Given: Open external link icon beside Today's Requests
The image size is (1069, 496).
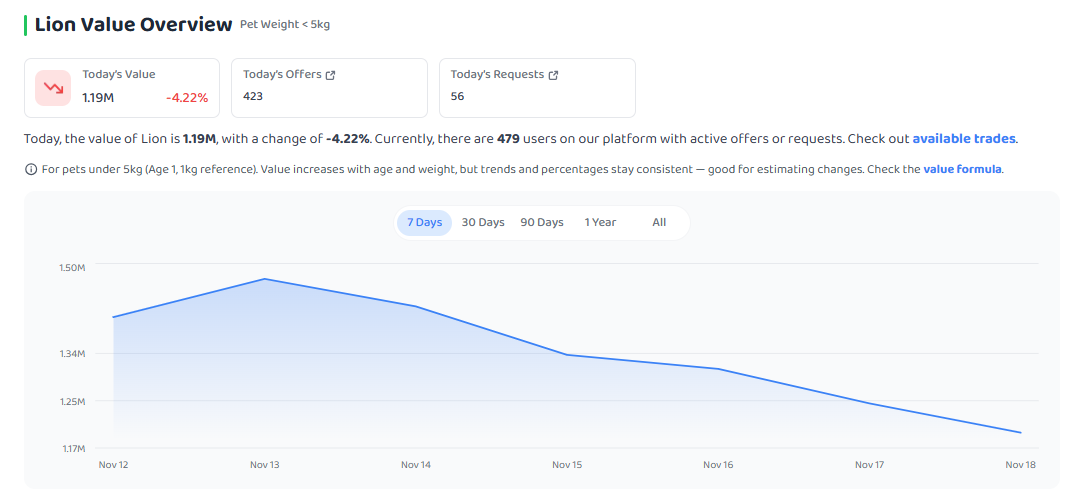Looking at the screenshot, I should [x=554, y=75].
